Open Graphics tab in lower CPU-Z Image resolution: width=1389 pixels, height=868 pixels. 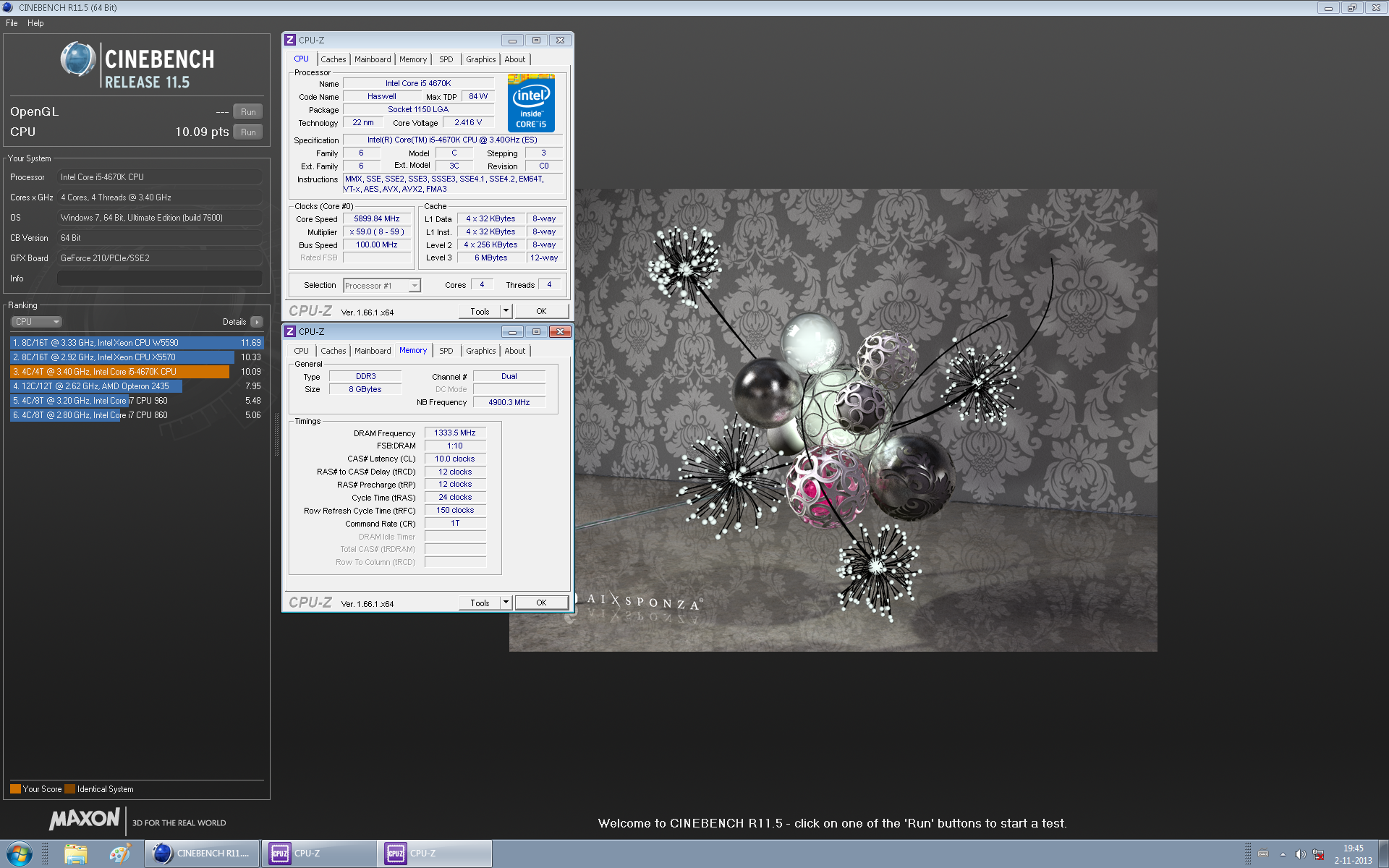coord(480,351)
